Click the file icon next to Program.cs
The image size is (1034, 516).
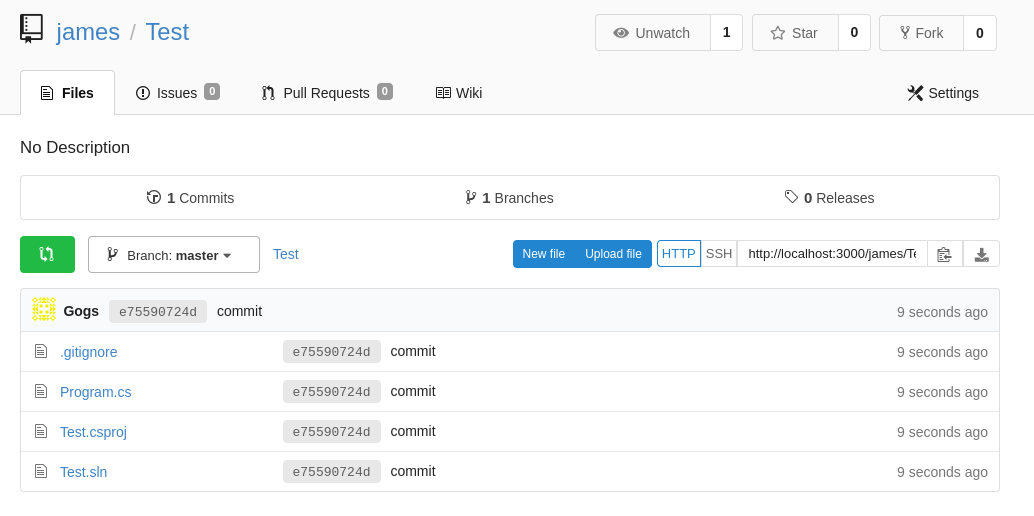(x=41, y=391)
